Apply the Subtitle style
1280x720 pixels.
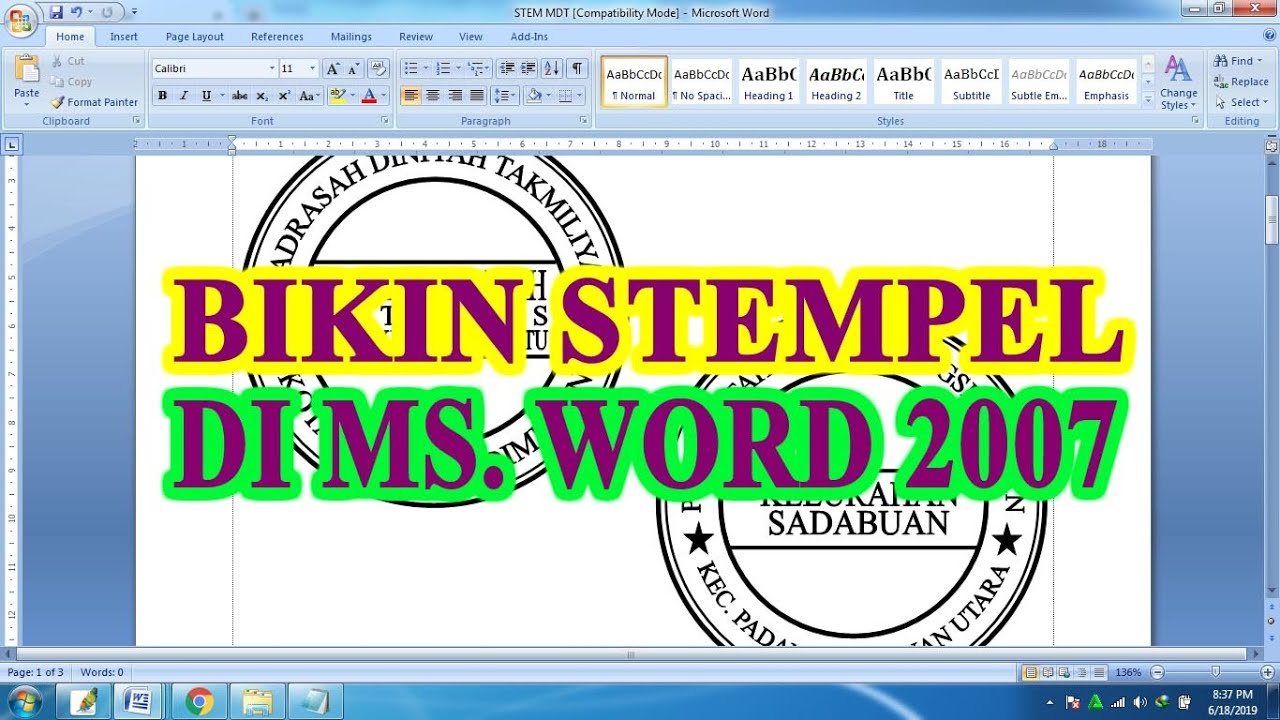[971, 81]
